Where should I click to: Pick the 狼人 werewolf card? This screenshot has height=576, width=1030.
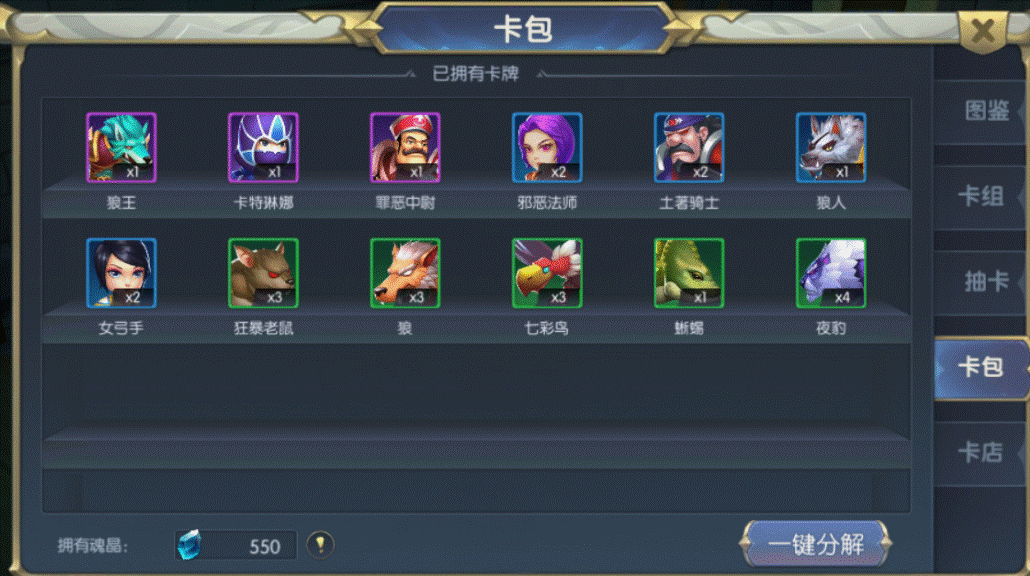pyautogui.click(x=830, y=148)
